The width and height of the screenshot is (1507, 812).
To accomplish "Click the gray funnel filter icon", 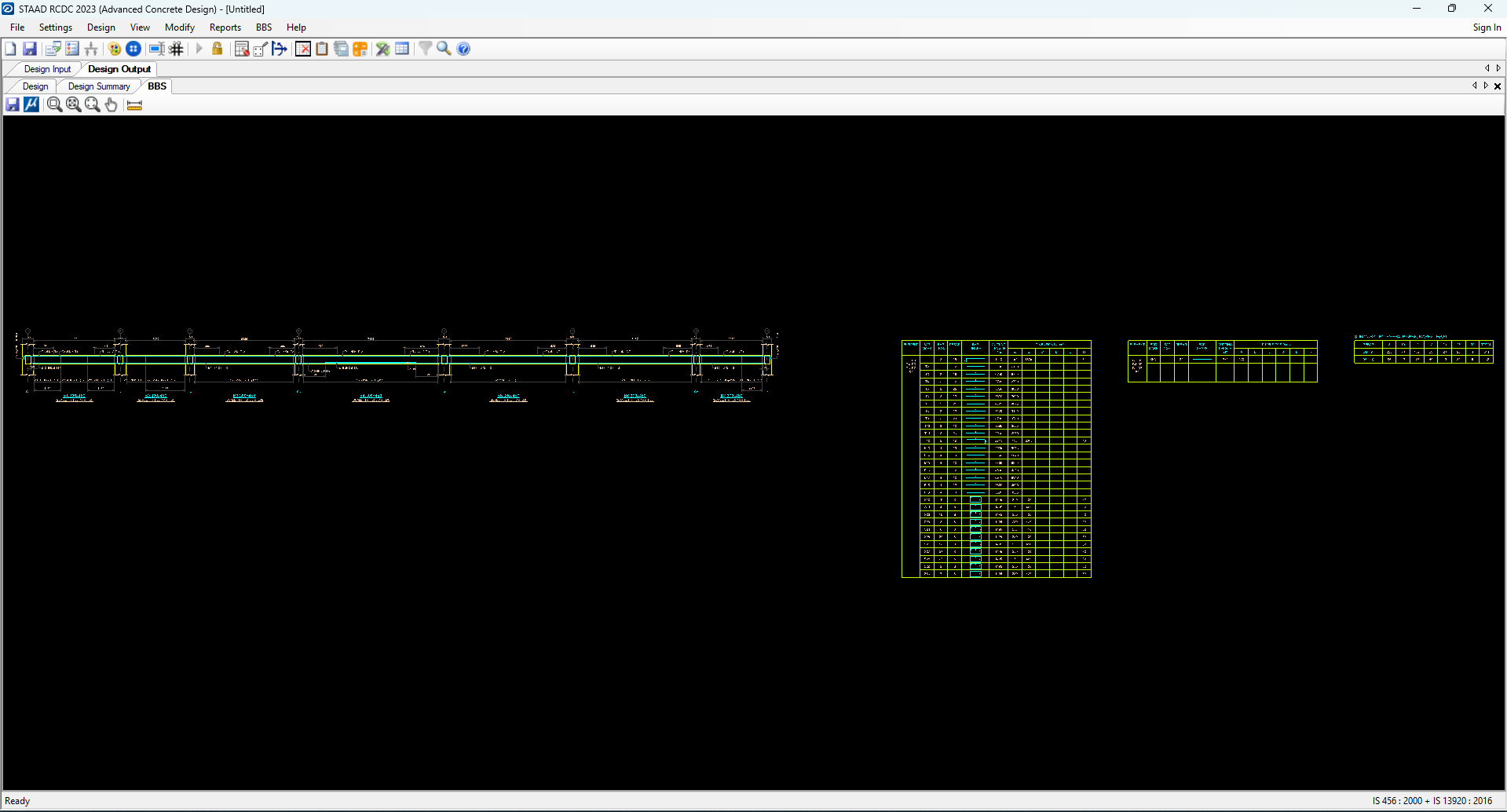I will 425,49.
